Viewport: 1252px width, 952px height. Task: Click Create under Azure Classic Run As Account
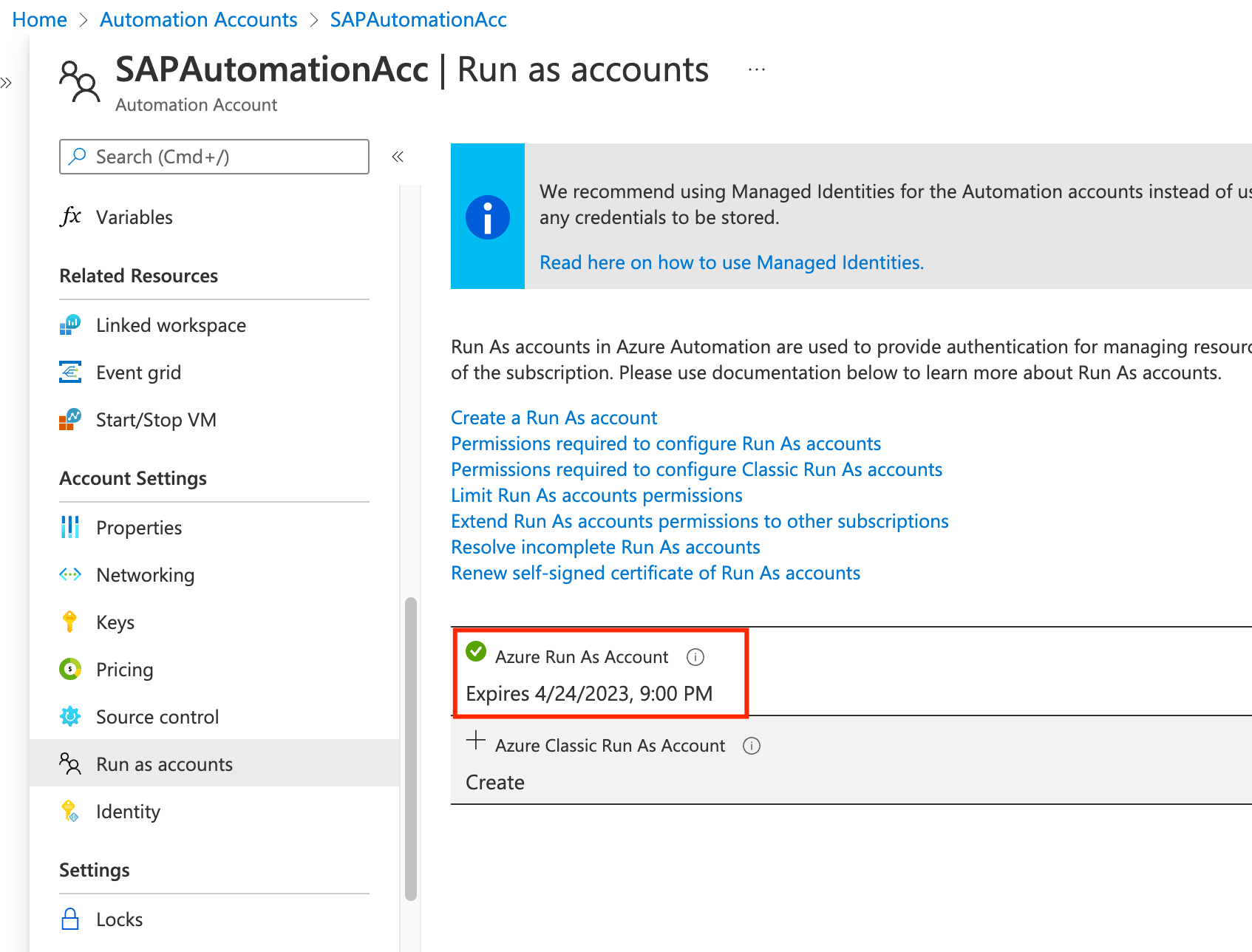click(x=495, y=782)
